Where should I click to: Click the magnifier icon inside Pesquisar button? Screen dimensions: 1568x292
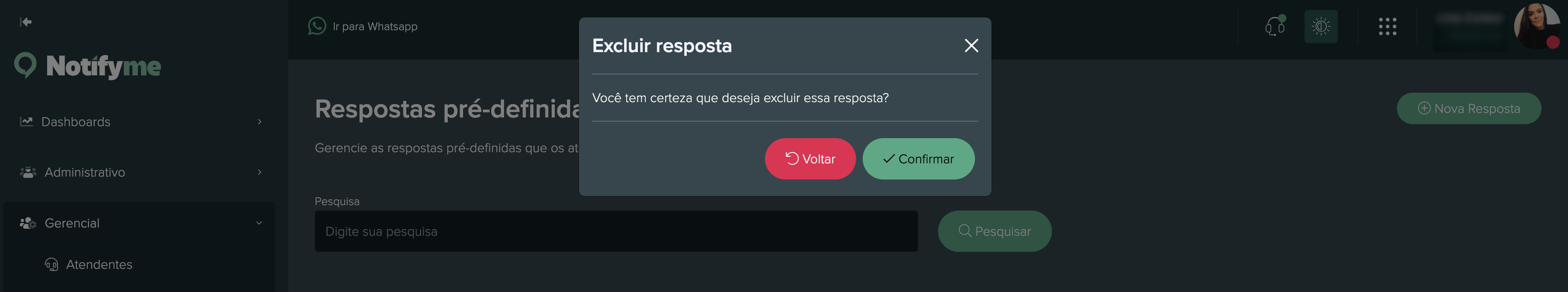click(965, 231)
